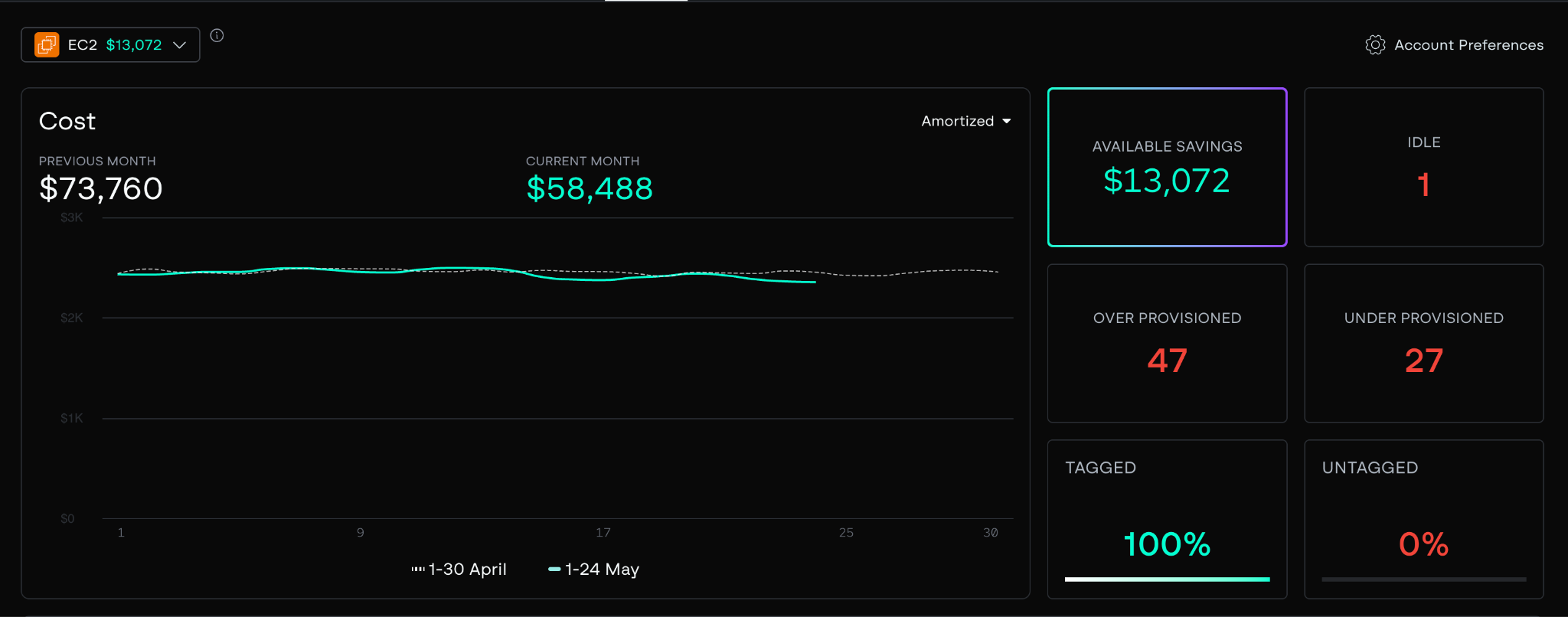The width and height of the screenshot is (1568, 617).
Task: Click the PREVIOUS MONTH label
Action: pos(97,161)
